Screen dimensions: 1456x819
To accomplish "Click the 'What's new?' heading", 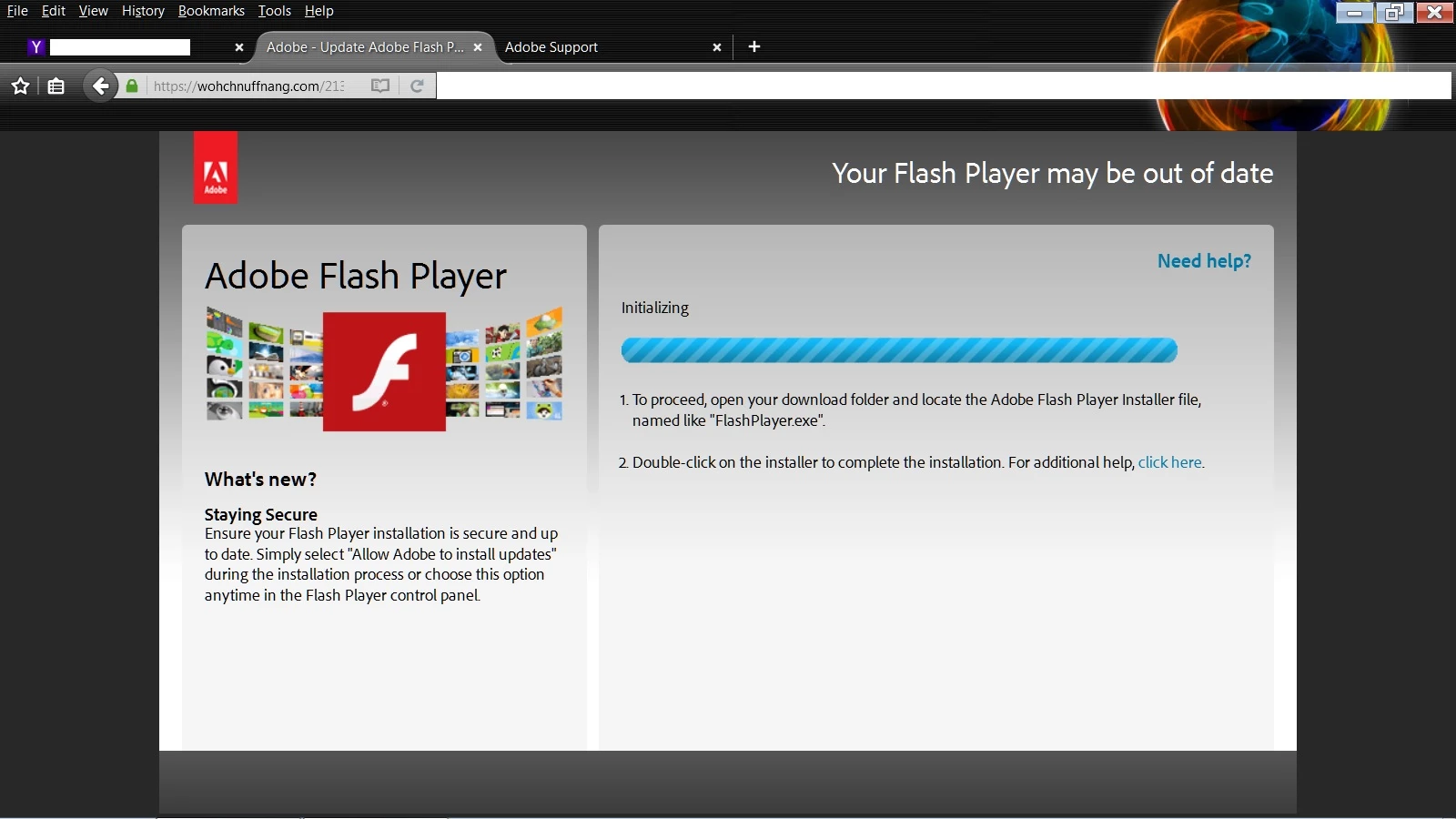I will point(260,480).
